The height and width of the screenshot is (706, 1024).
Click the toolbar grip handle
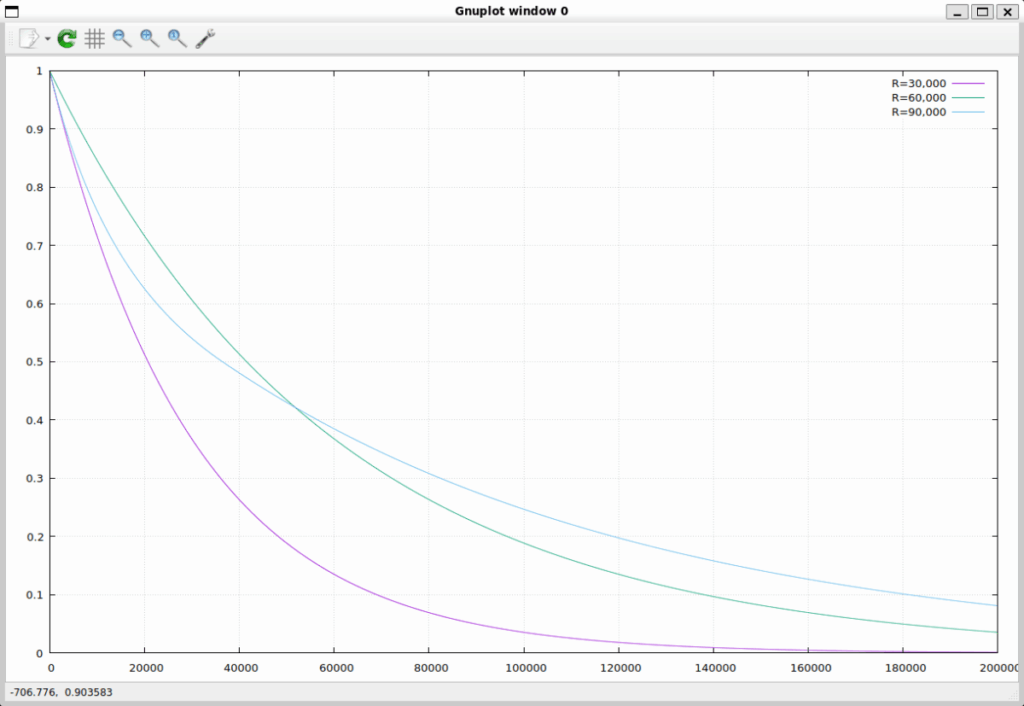point(11,39)
